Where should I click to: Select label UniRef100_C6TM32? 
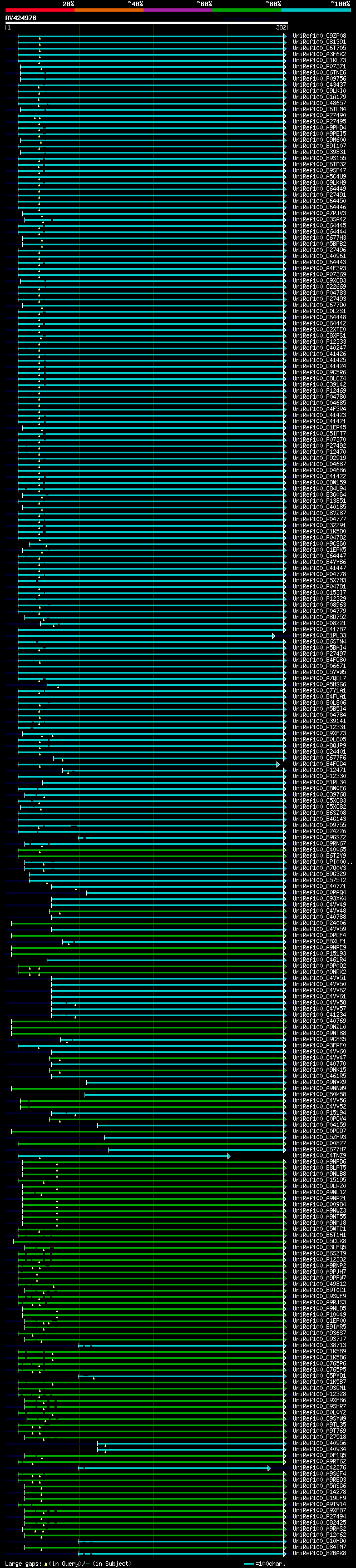(x=319, y=164)
